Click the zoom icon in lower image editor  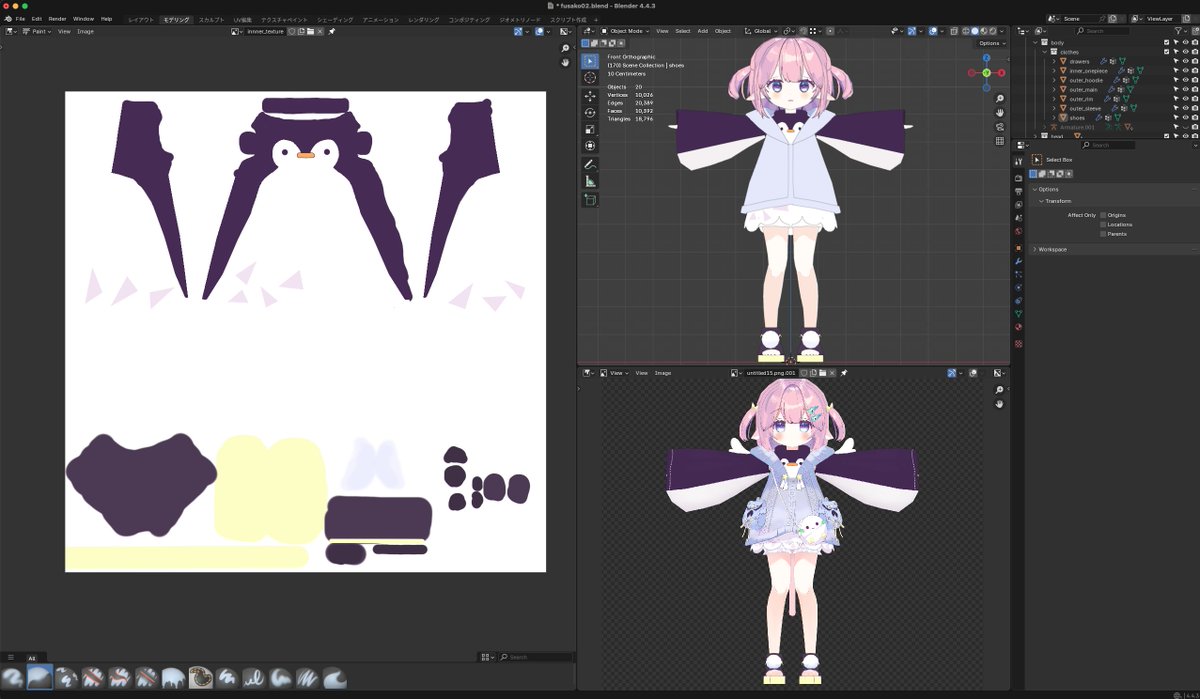1000,390
